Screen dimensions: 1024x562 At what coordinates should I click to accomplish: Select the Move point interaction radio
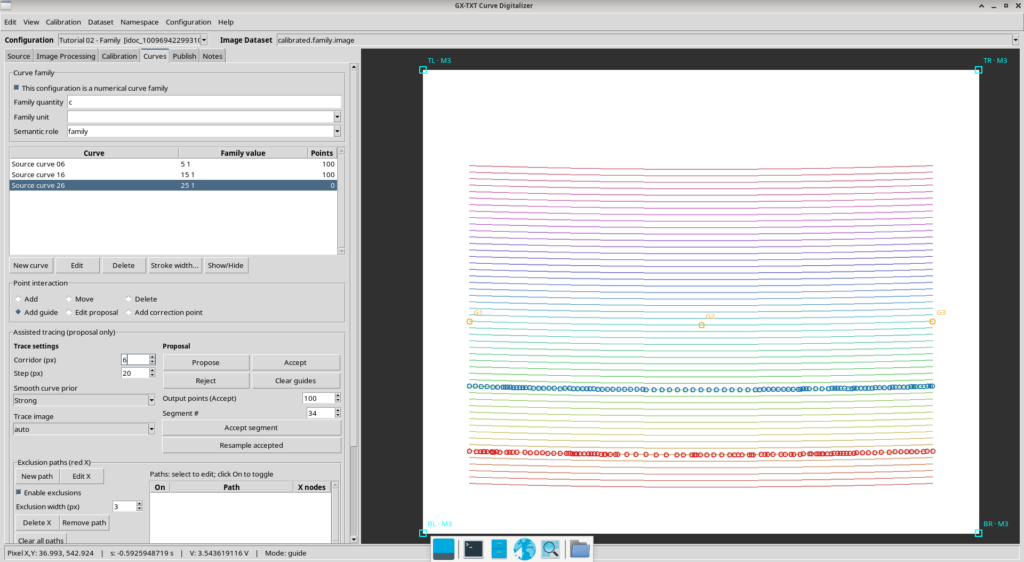pyautogui.click(x=69, y=299)
